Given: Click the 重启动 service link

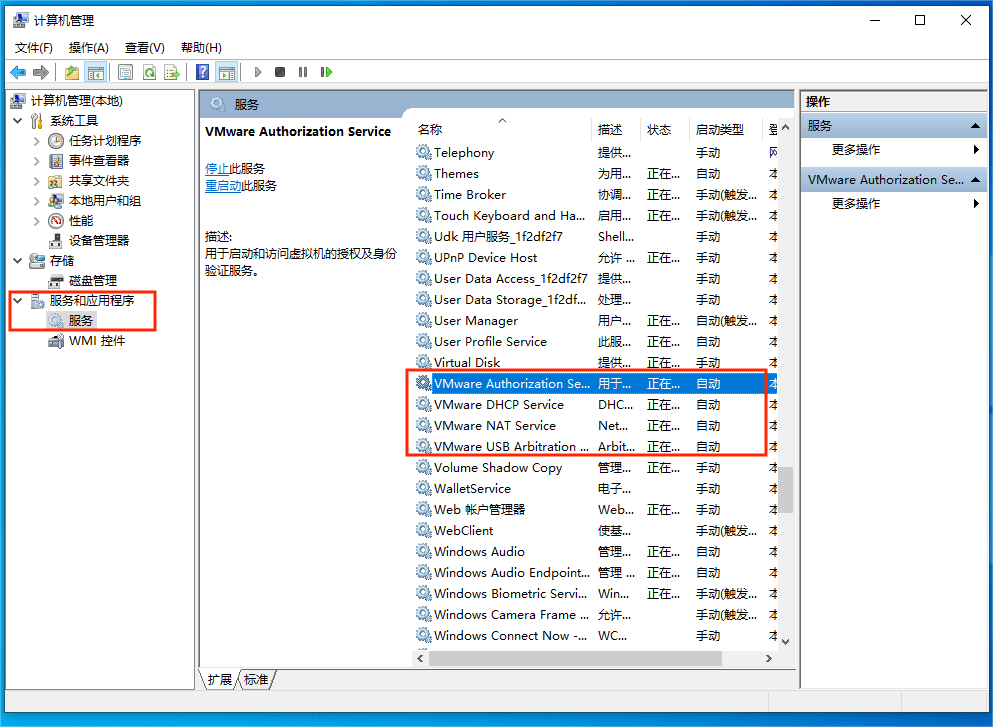Looking at the screenshot, I should [223, 186].
